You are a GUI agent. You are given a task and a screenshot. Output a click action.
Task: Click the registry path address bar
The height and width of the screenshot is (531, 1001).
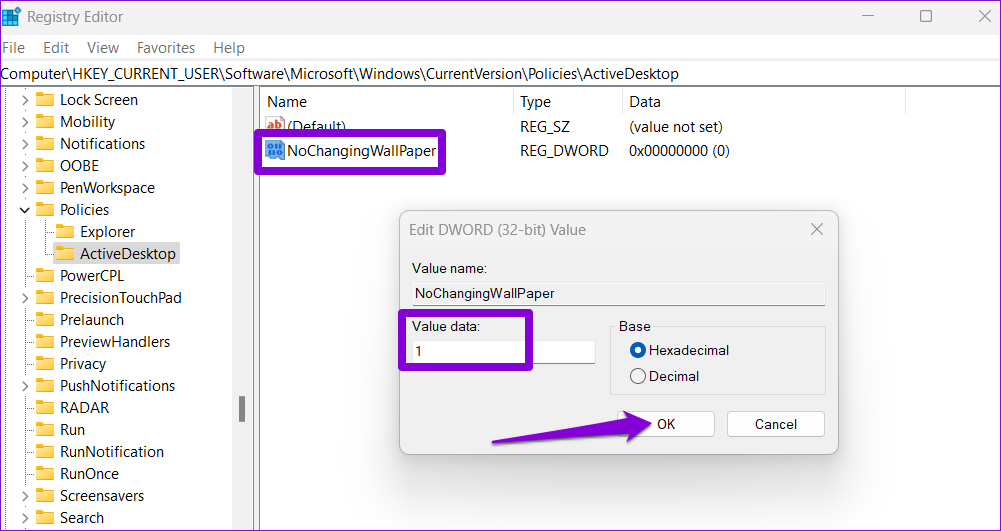coord(500,74)
